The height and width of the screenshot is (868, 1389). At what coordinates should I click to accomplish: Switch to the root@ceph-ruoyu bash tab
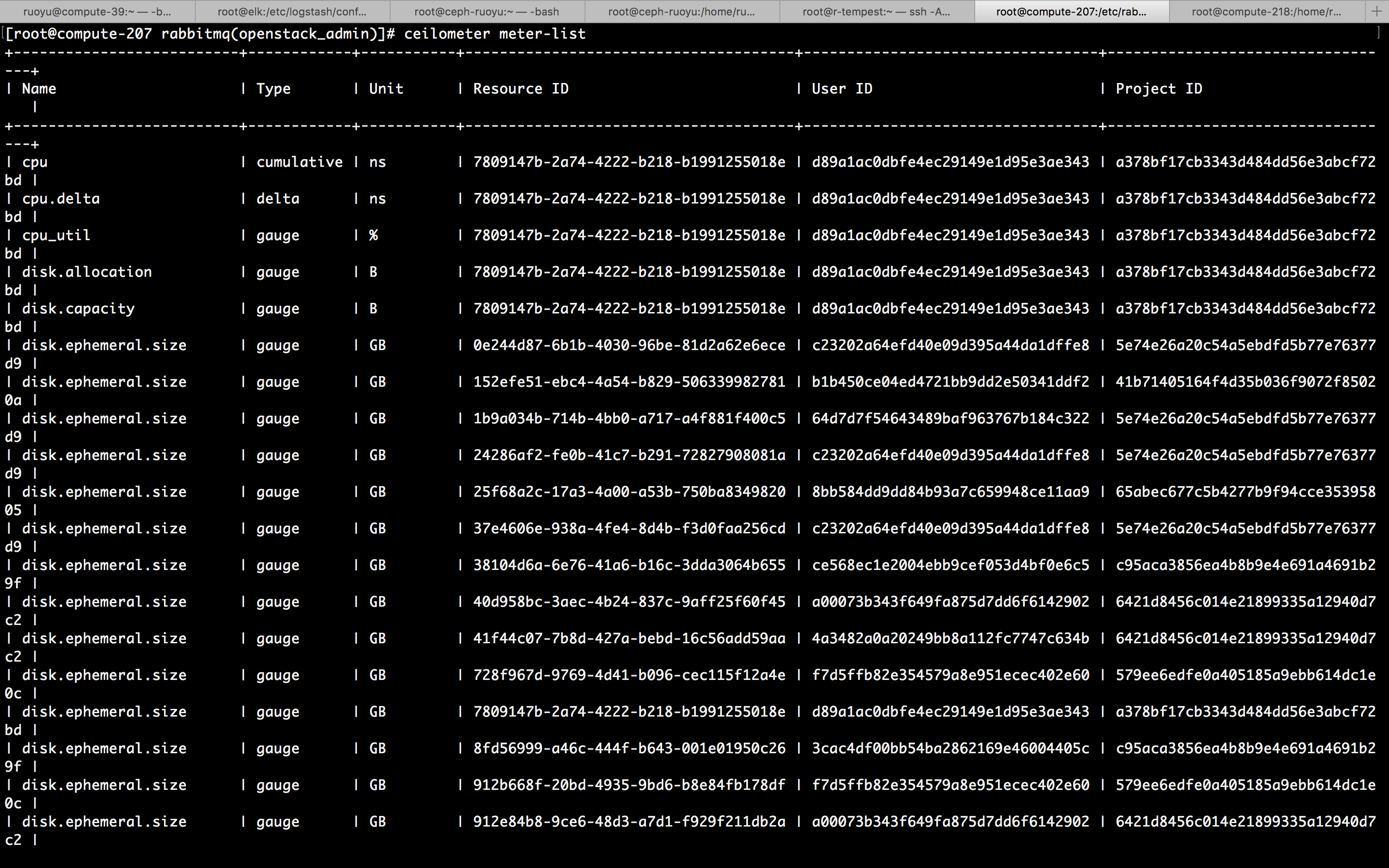pyautogui.click(x=487, y=12)
